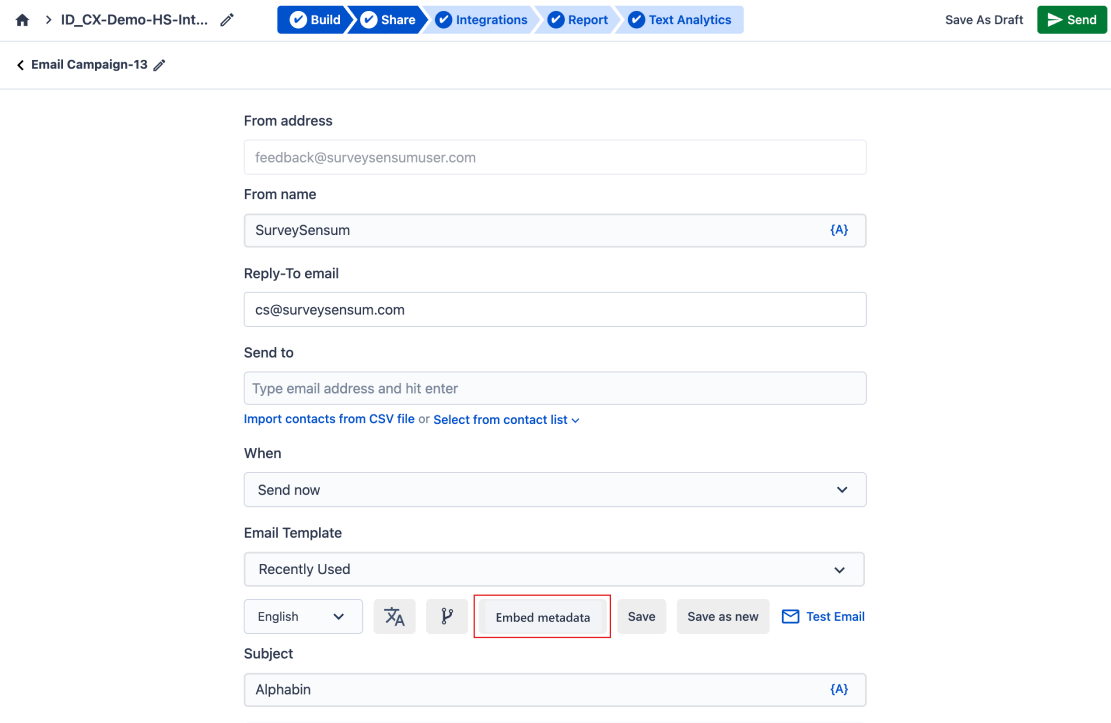Edit survey name with pencil icon
1111x723 pixels.
pyautogui.click(x=227, y=20)
